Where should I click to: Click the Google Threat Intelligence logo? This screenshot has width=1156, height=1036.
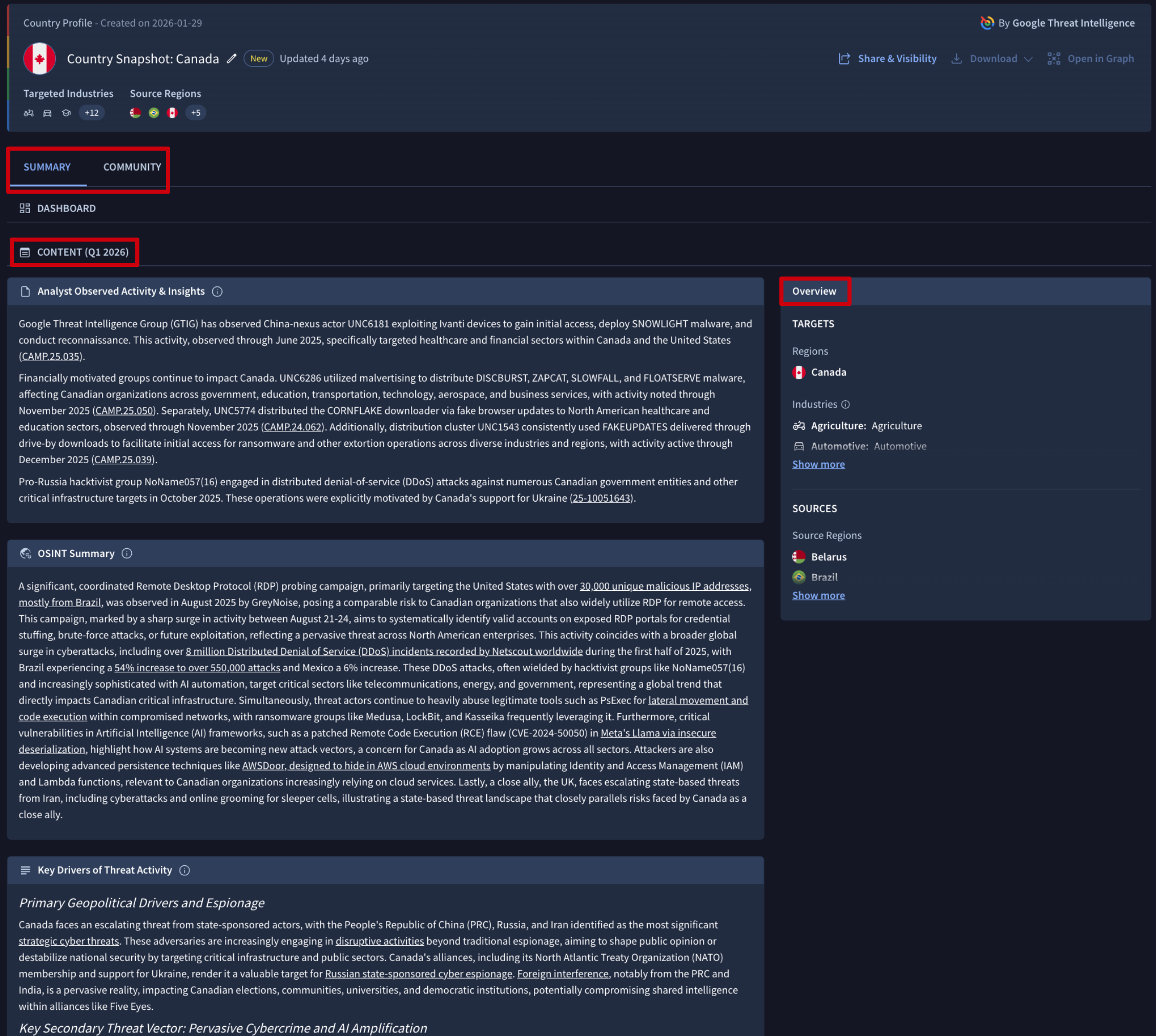point(987,23)
